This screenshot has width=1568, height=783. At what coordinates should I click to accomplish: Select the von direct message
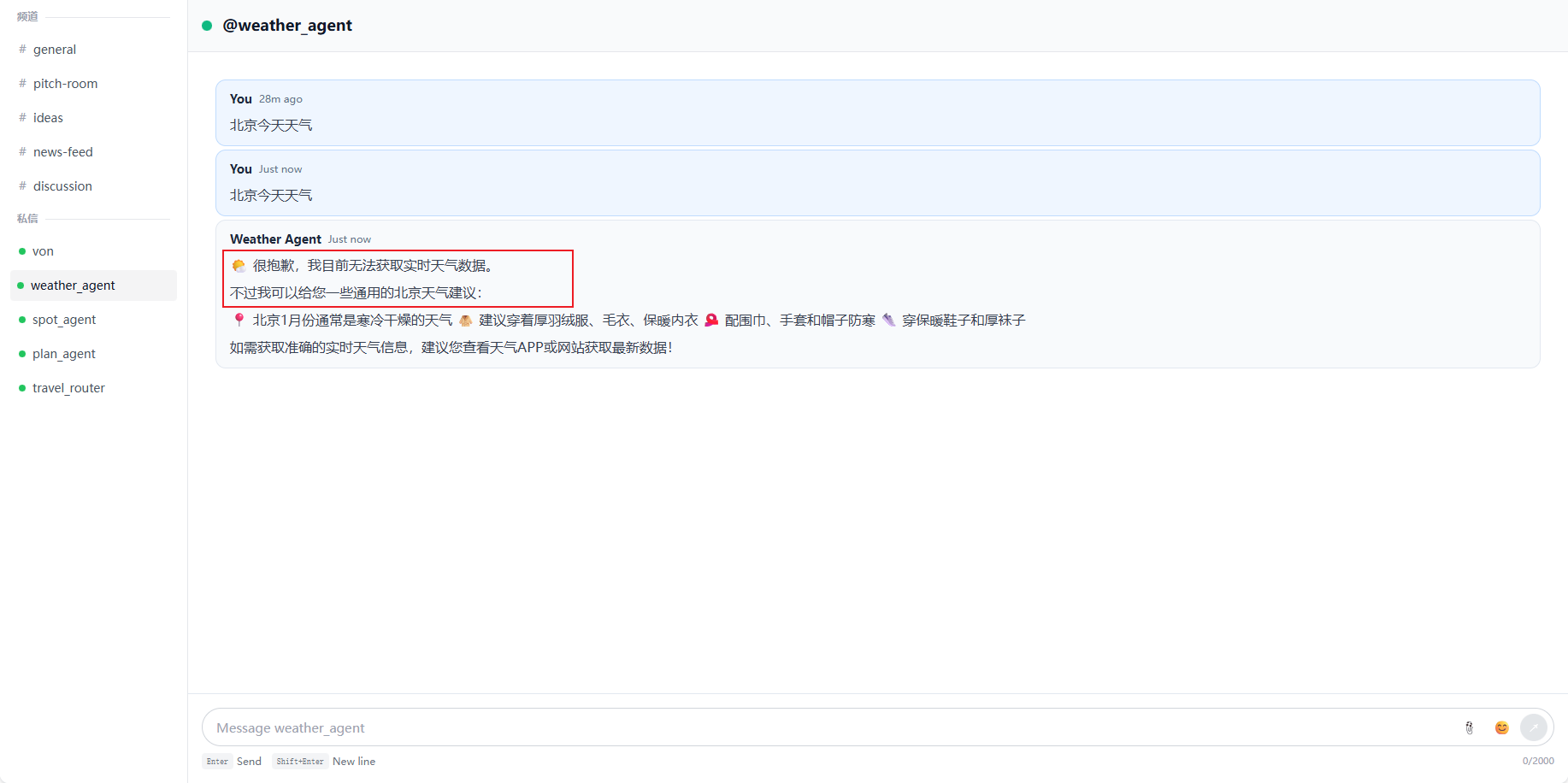(x=42, y=250)
